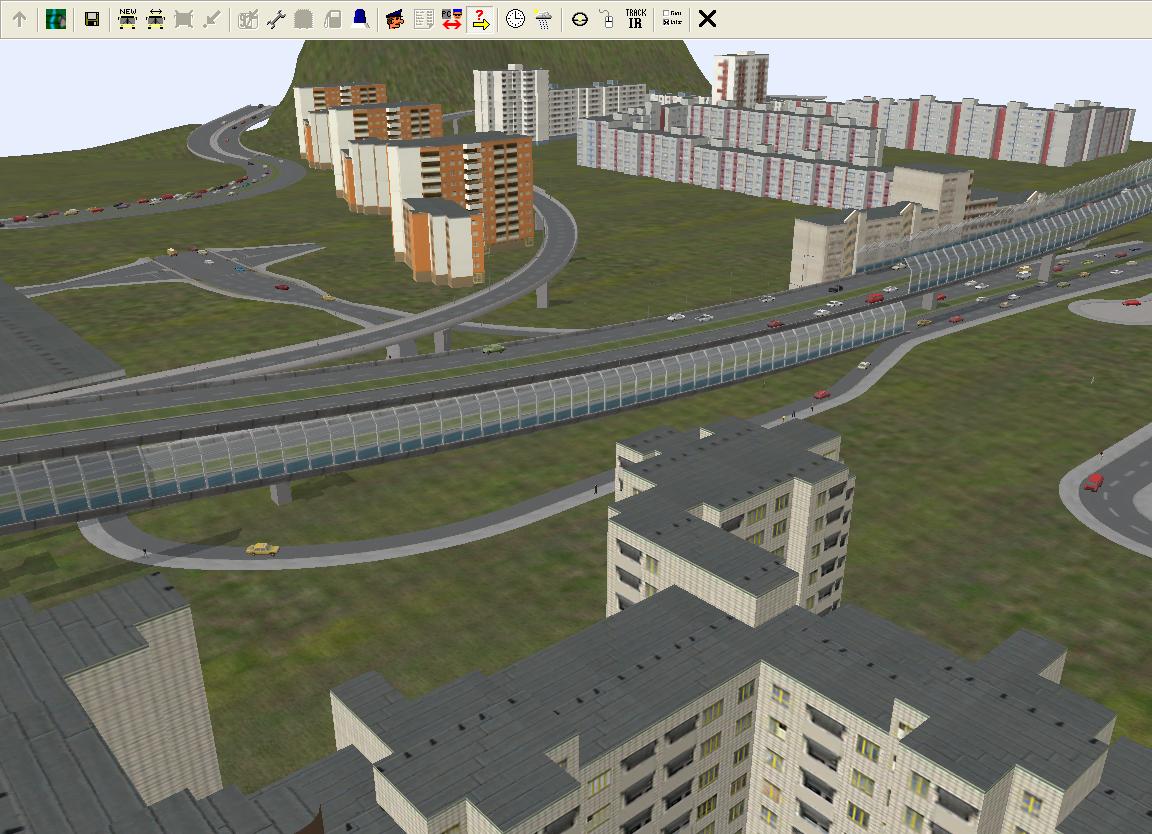The image size is (1152, 834).
Task: Place a new bus with NEW icon
Action: pyautogui.click(x=128, y=19)
